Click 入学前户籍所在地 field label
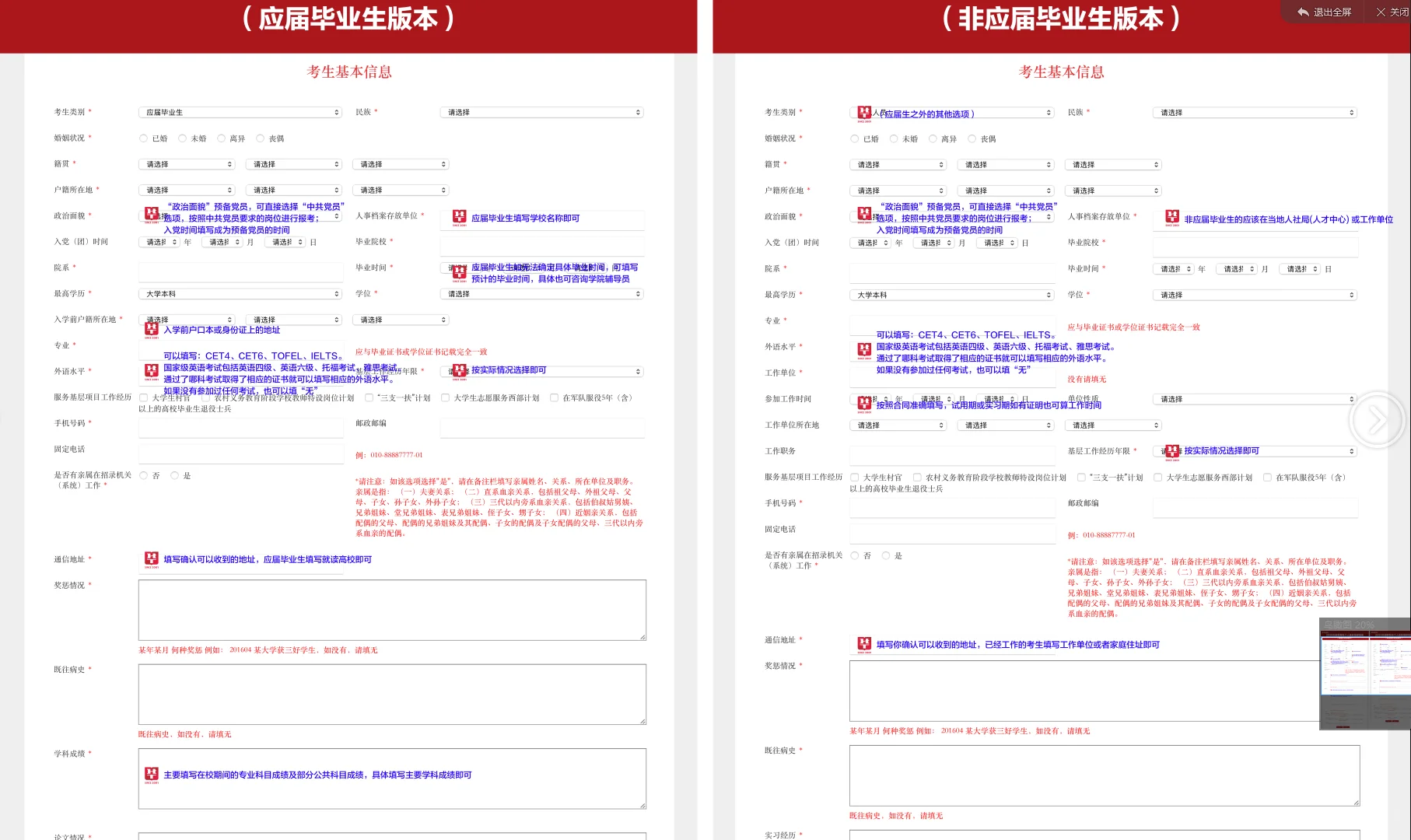1411x840 pixels. (85, 320)
